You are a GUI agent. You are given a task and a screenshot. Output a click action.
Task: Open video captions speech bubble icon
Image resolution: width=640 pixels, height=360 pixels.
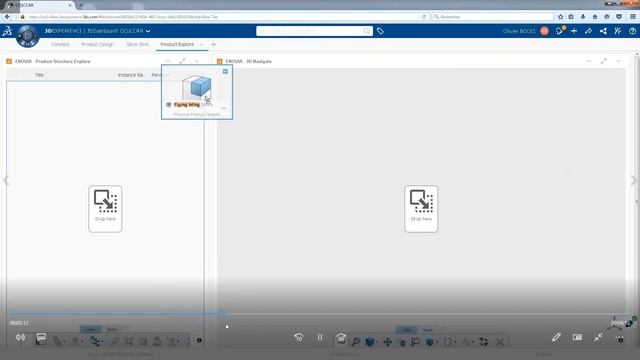(41, 338)
